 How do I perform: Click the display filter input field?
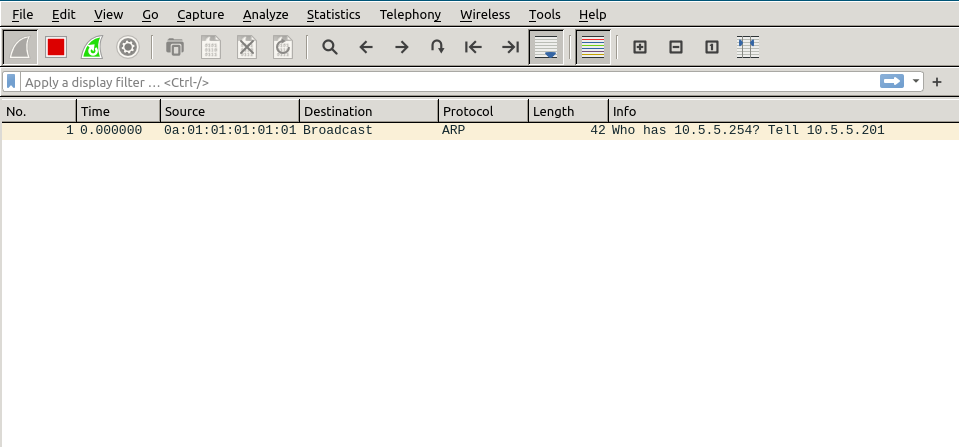tap(440, 81)
